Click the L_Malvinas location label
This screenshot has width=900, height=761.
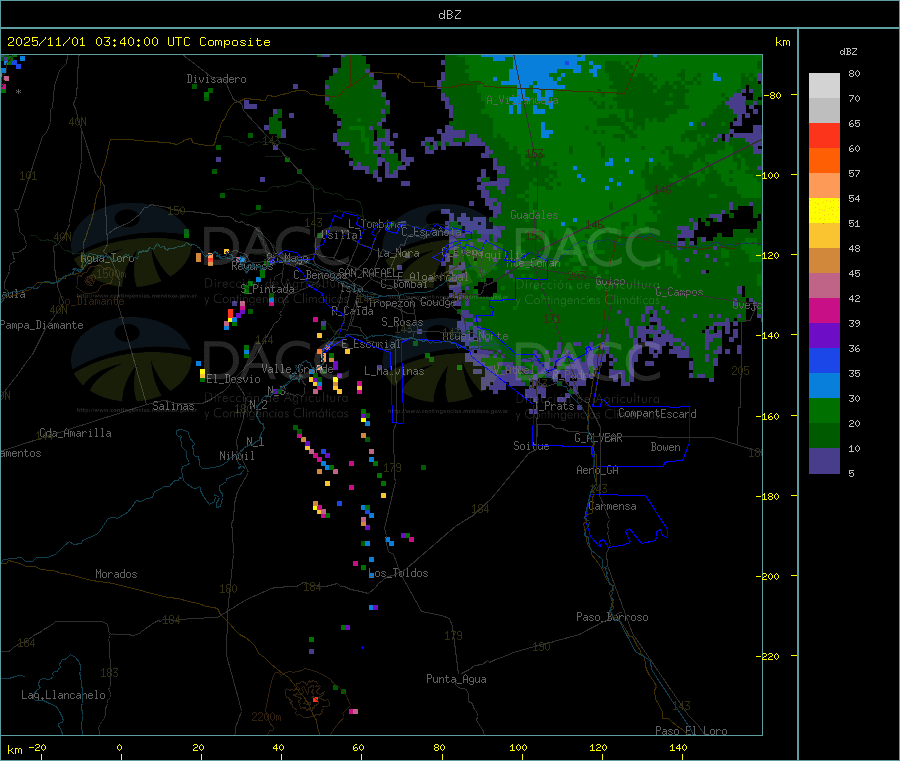pyautogui.click(x=394, y=371)
